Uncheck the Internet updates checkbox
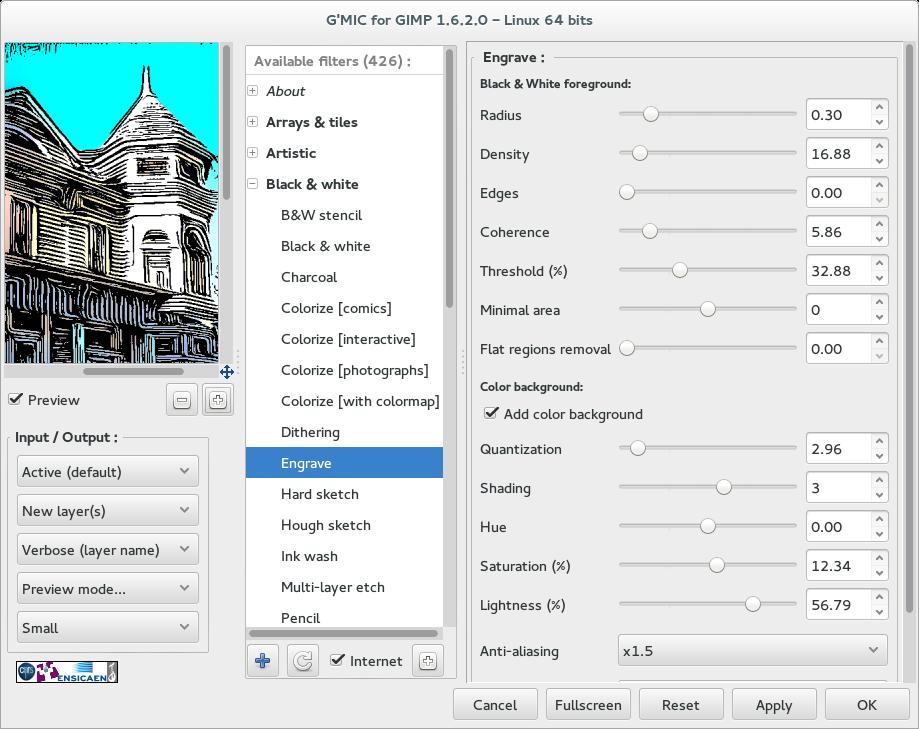The width and height of the screenshot is (919, 729). point(338,660)
